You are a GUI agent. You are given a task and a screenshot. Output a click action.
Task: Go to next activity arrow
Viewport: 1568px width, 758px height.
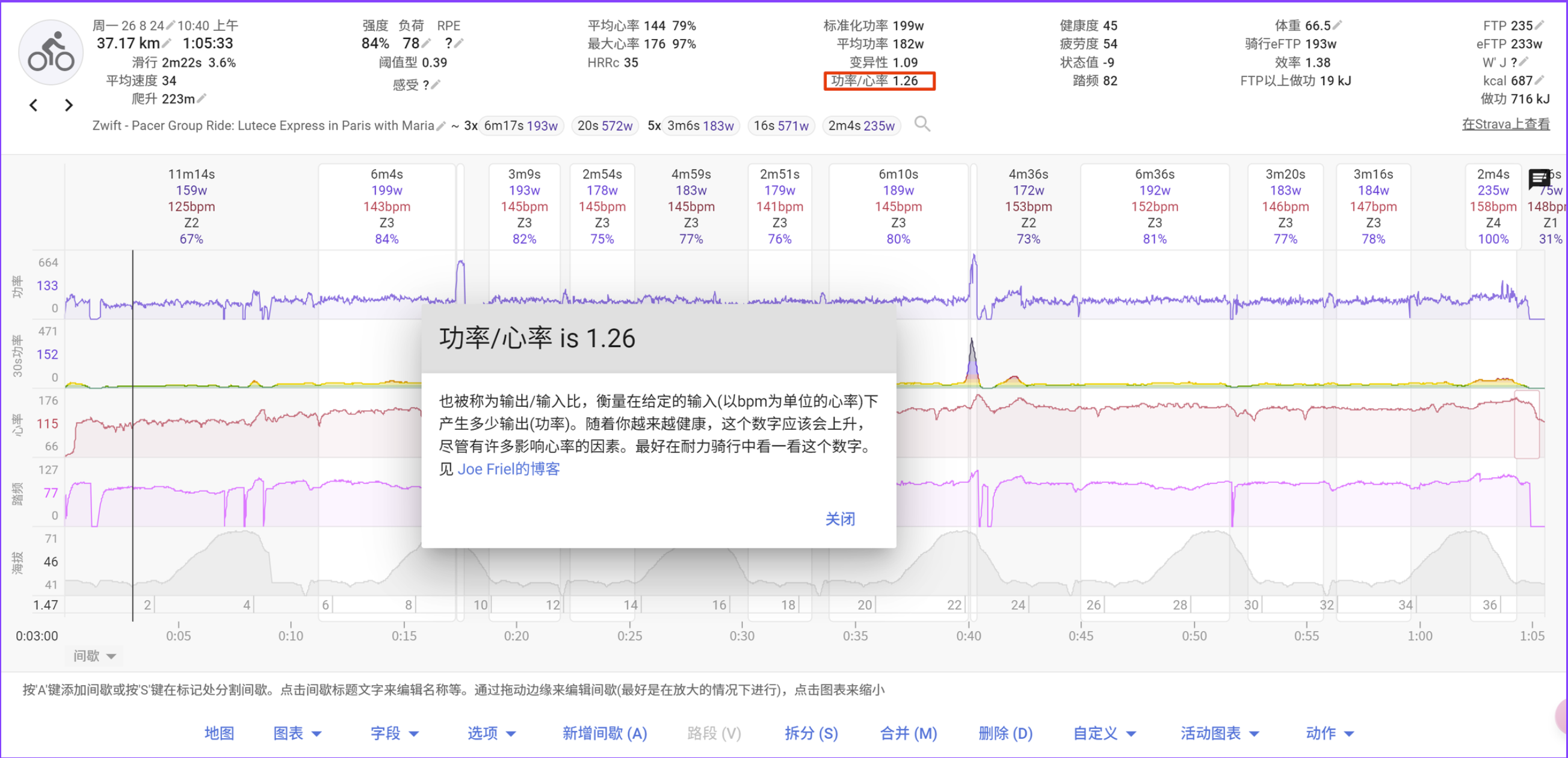[68, 105]
